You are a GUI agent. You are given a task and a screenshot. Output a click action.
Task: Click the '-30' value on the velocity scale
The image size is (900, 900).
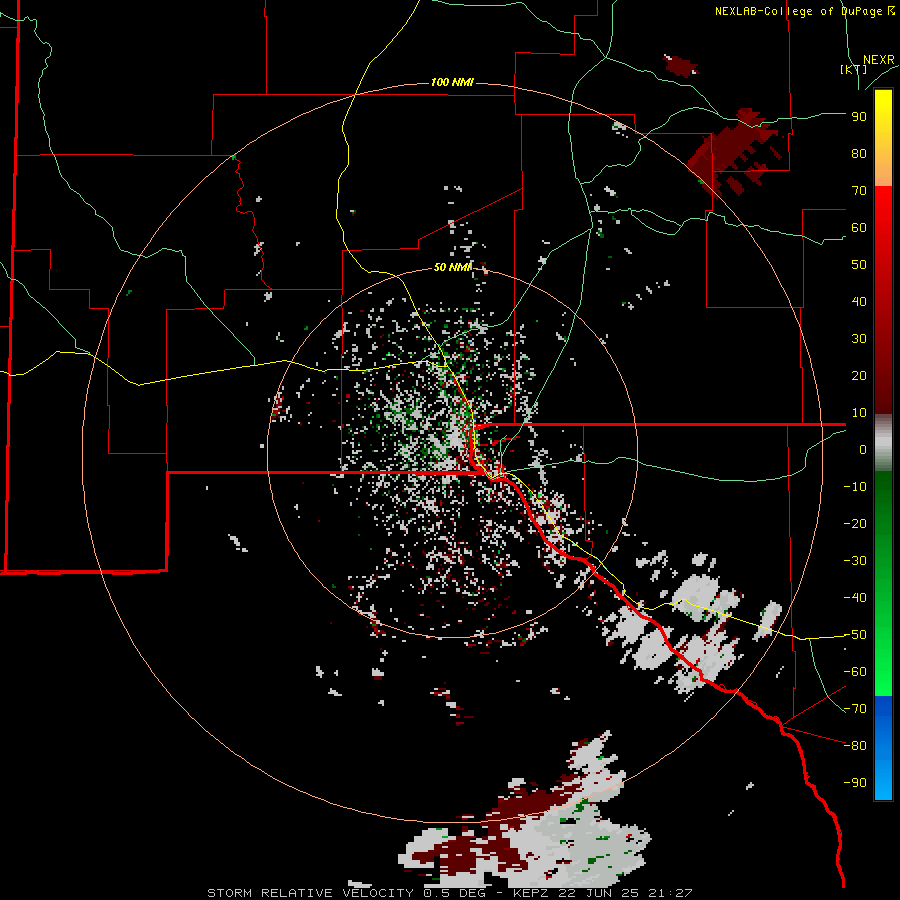pyautogui.click(x=855, y=561)
